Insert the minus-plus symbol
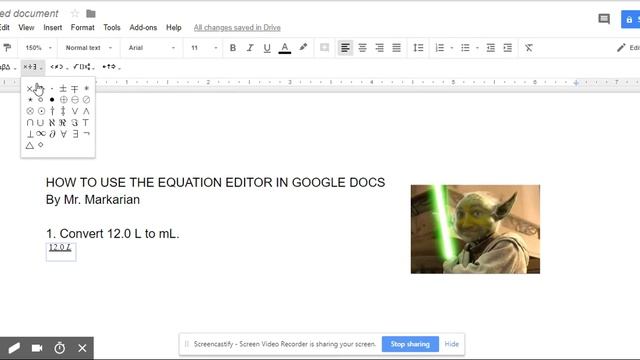Image resolution: width=640 pixels, height=360 pixels. coord(74,89)
